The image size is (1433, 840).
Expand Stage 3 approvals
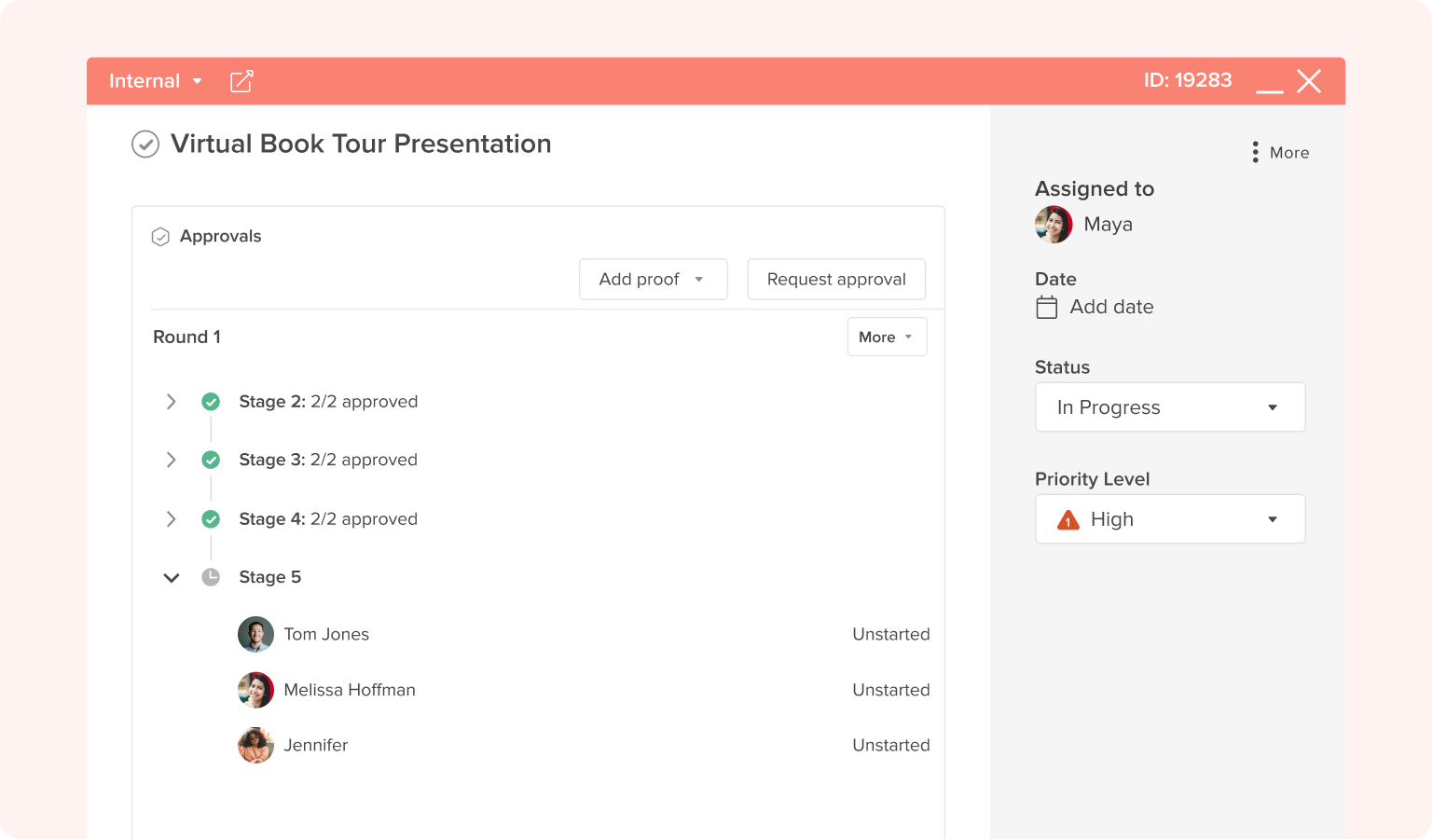tap(171, 460)
